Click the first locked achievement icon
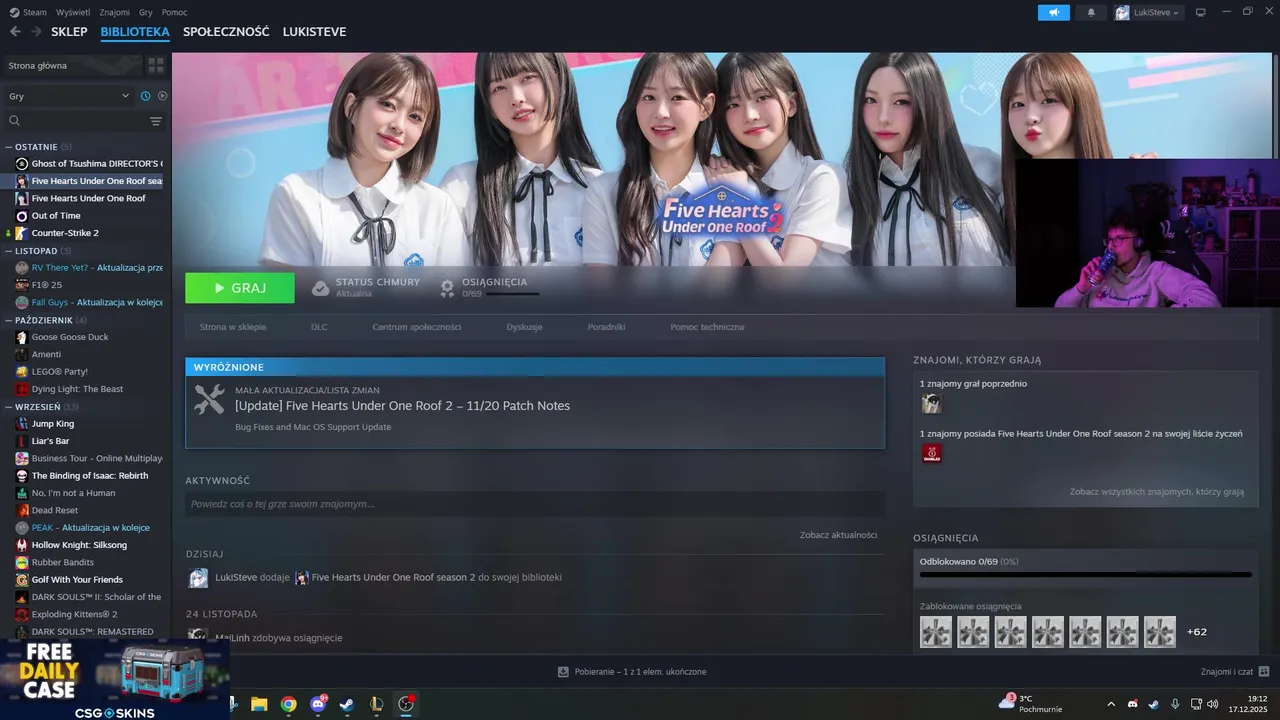 click(936, 632)
